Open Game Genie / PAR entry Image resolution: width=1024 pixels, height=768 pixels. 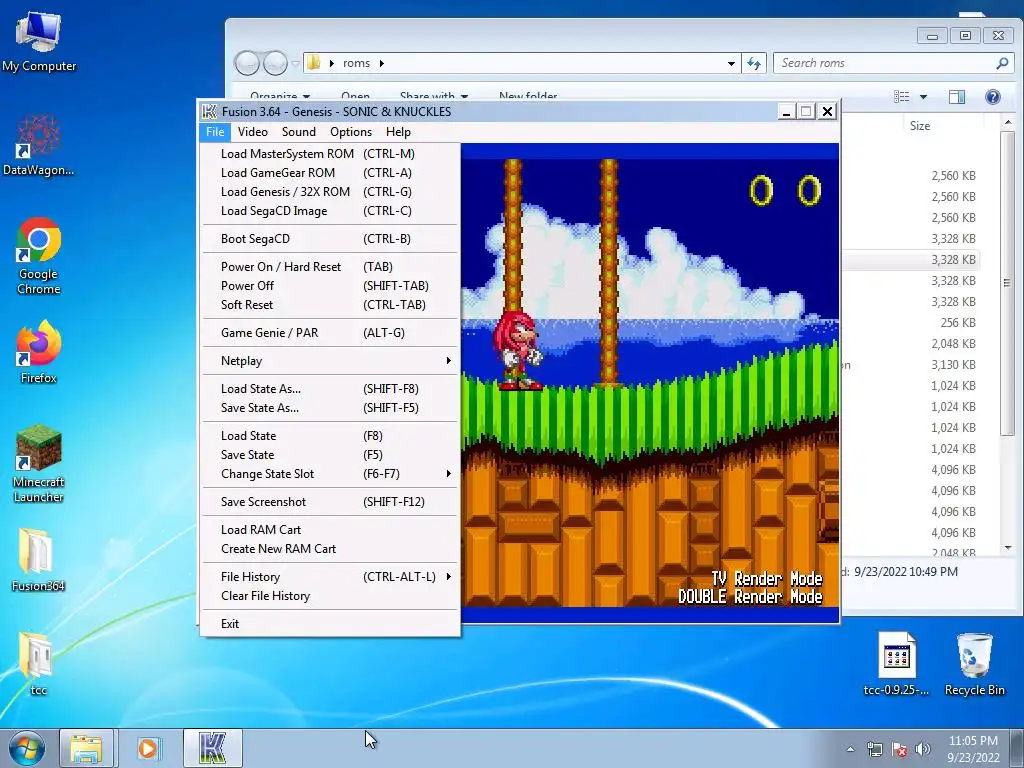[x=330, y=333]
